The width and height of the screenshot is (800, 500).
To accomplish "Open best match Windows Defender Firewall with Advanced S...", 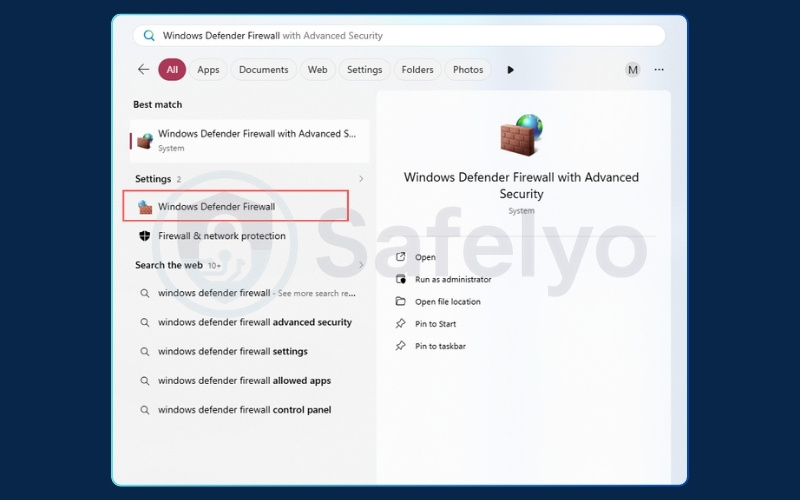I will point(249,141).
